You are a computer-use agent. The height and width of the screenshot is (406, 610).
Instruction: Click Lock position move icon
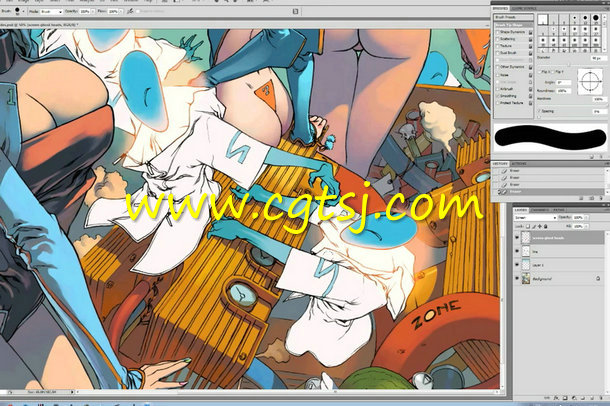pos(540,226)
